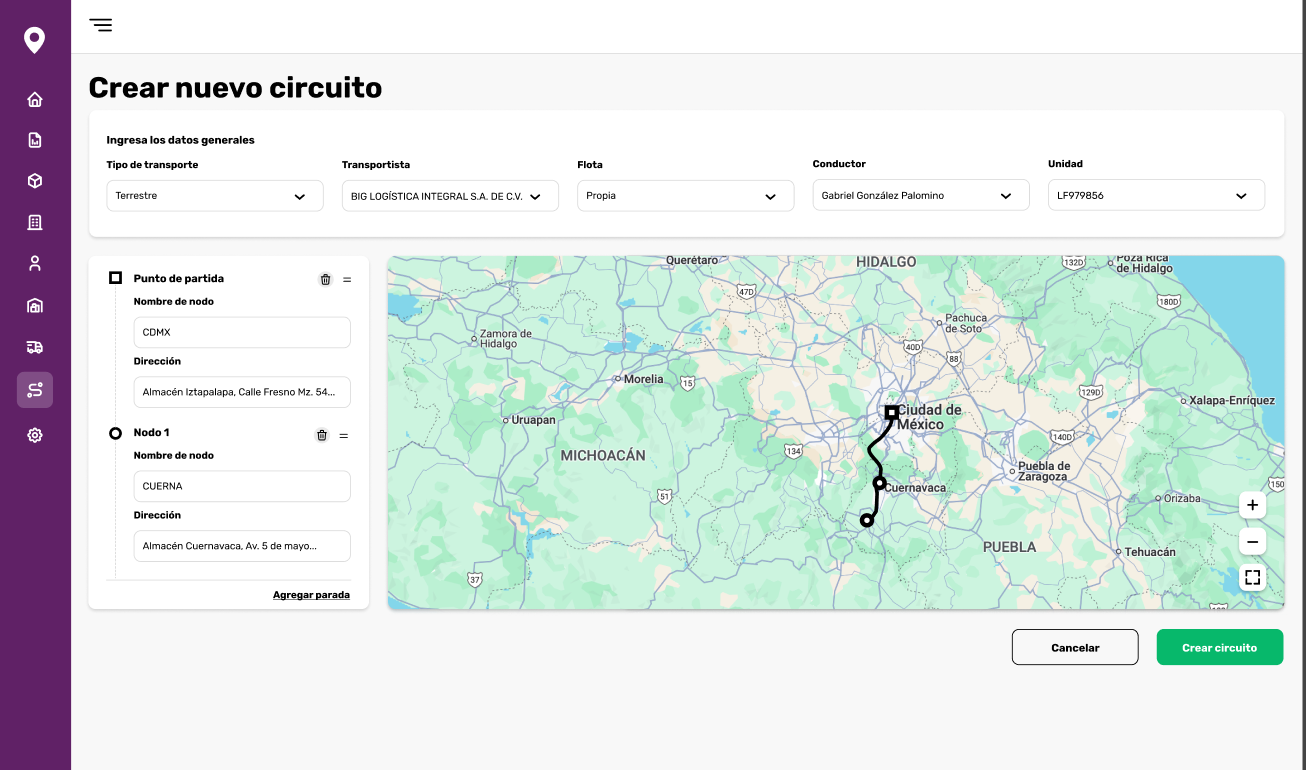1306x770 pixels.
Task: Click Ciudad de México map label
Action: [929, 417]
